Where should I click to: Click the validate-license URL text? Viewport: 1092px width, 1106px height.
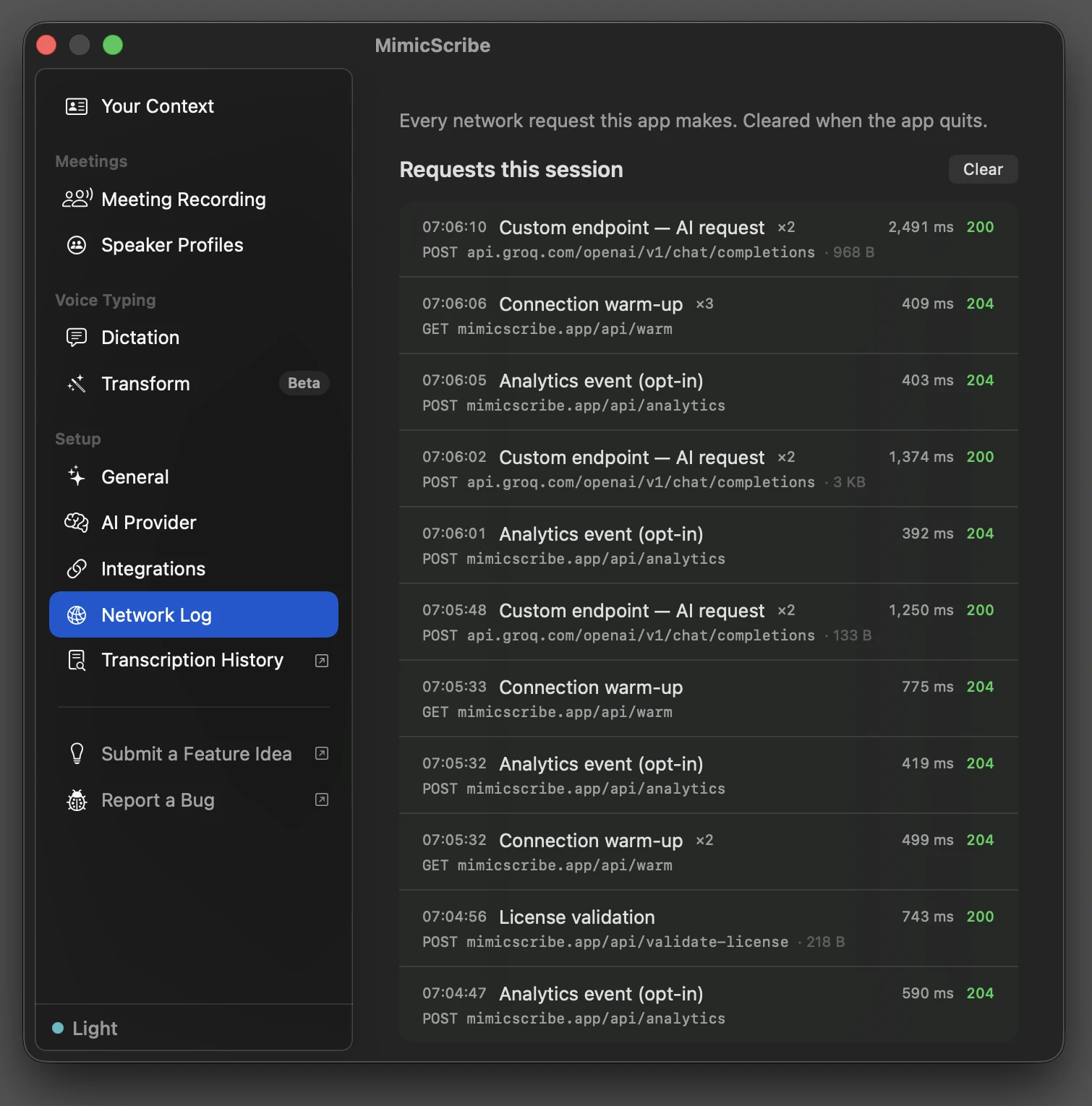click(627, 942)
